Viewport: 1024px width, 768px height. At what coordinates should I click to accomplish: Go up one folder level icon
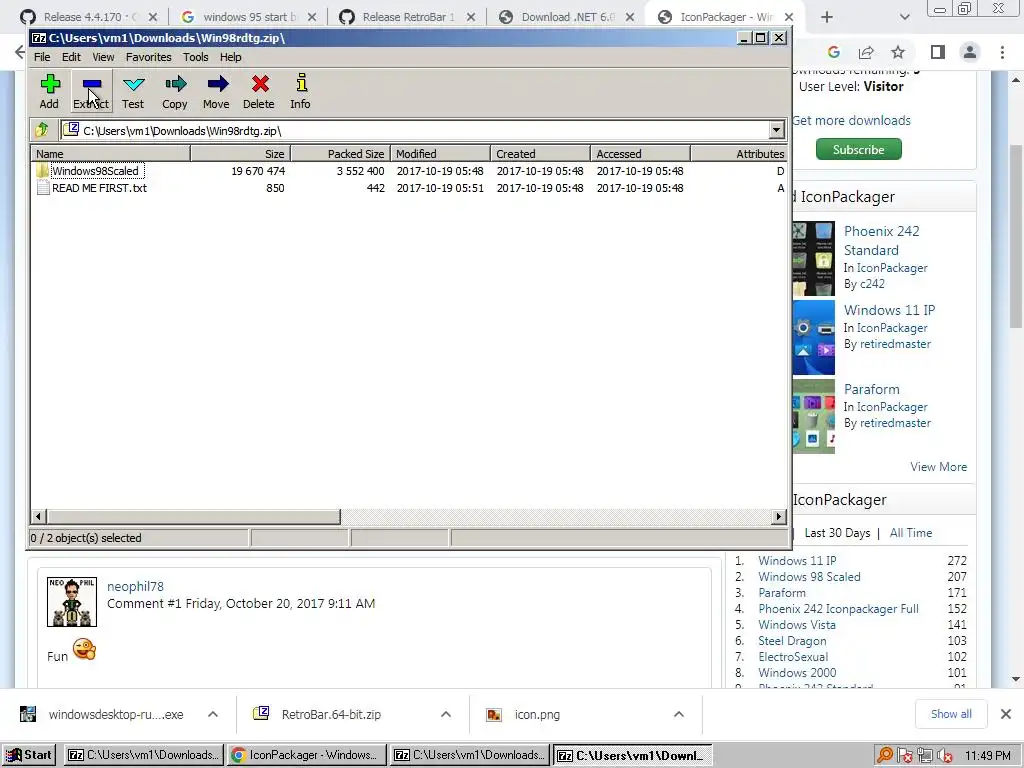42,130
